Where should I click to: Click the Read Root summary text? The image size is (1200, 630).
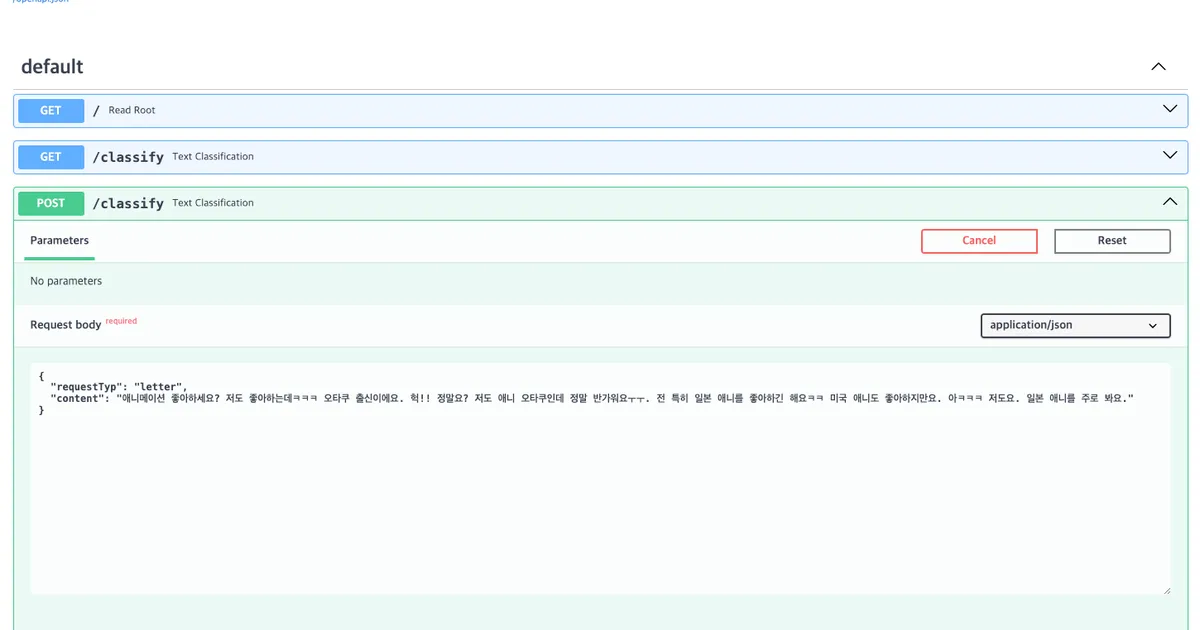[132, 110]
